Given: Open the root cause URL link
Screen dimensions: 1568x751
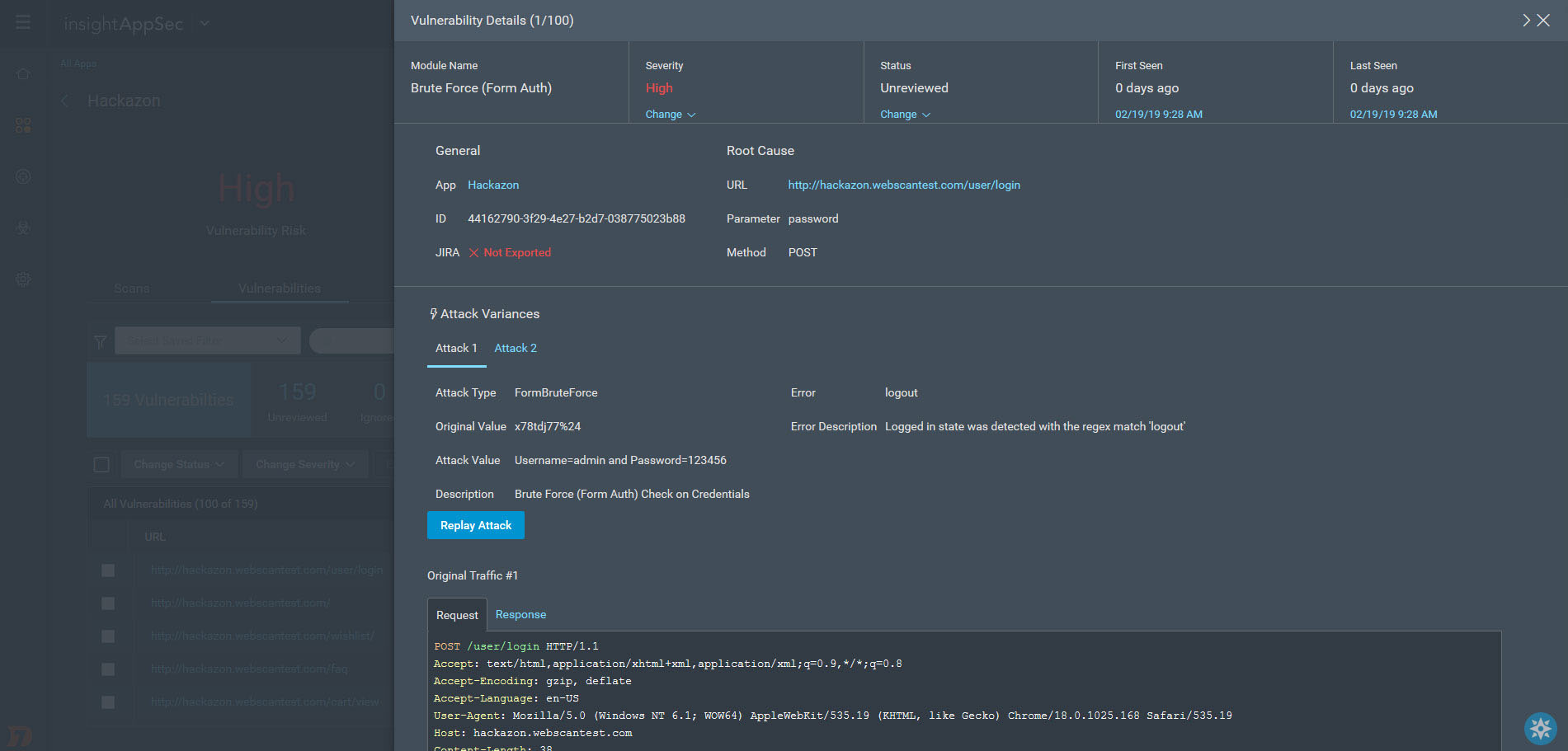Looking at the screenshot, I should tap(904, 185).
